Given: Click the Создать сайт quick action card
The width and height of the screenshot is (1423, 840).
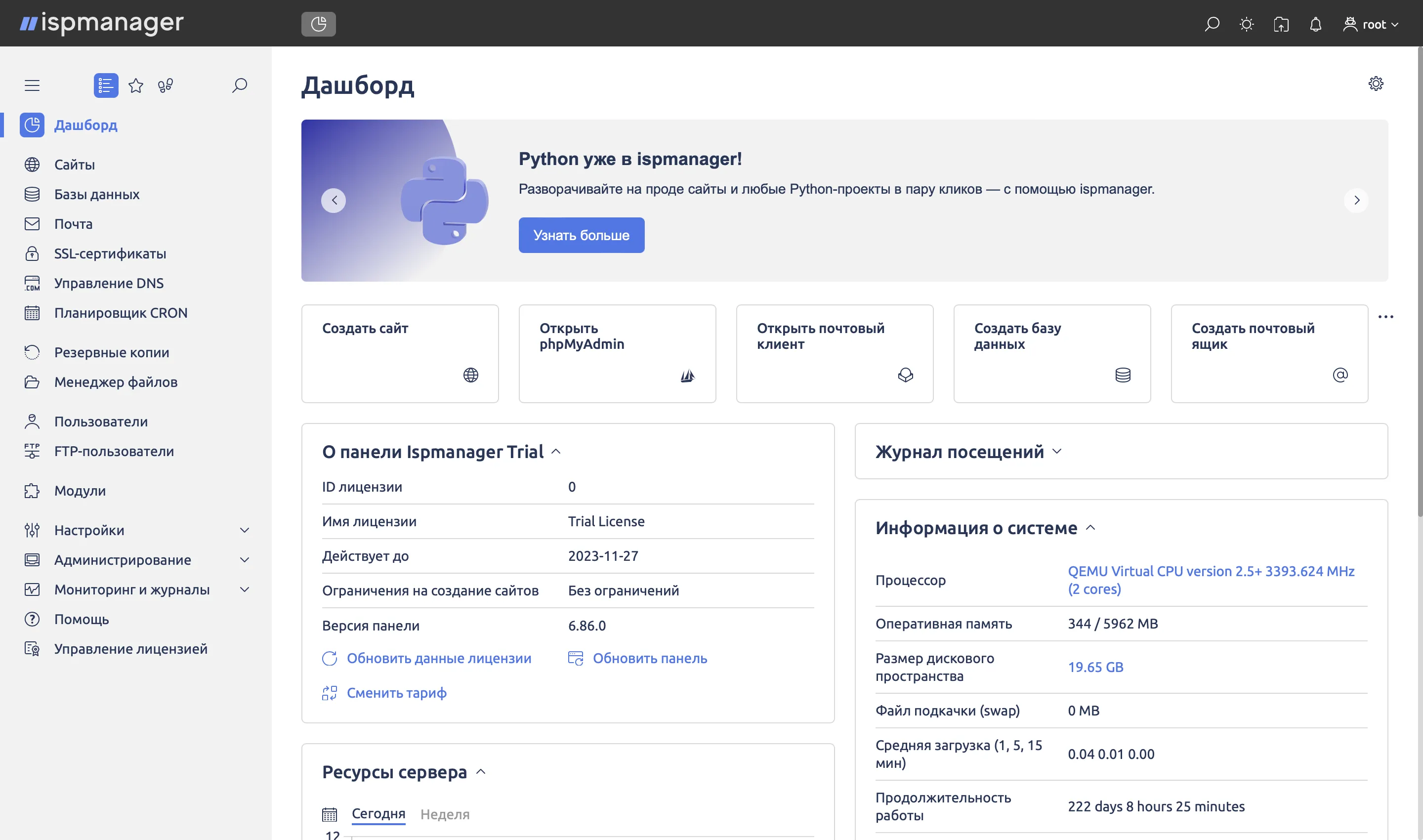Looking at the screenshot, I should (x=400, y=354).
